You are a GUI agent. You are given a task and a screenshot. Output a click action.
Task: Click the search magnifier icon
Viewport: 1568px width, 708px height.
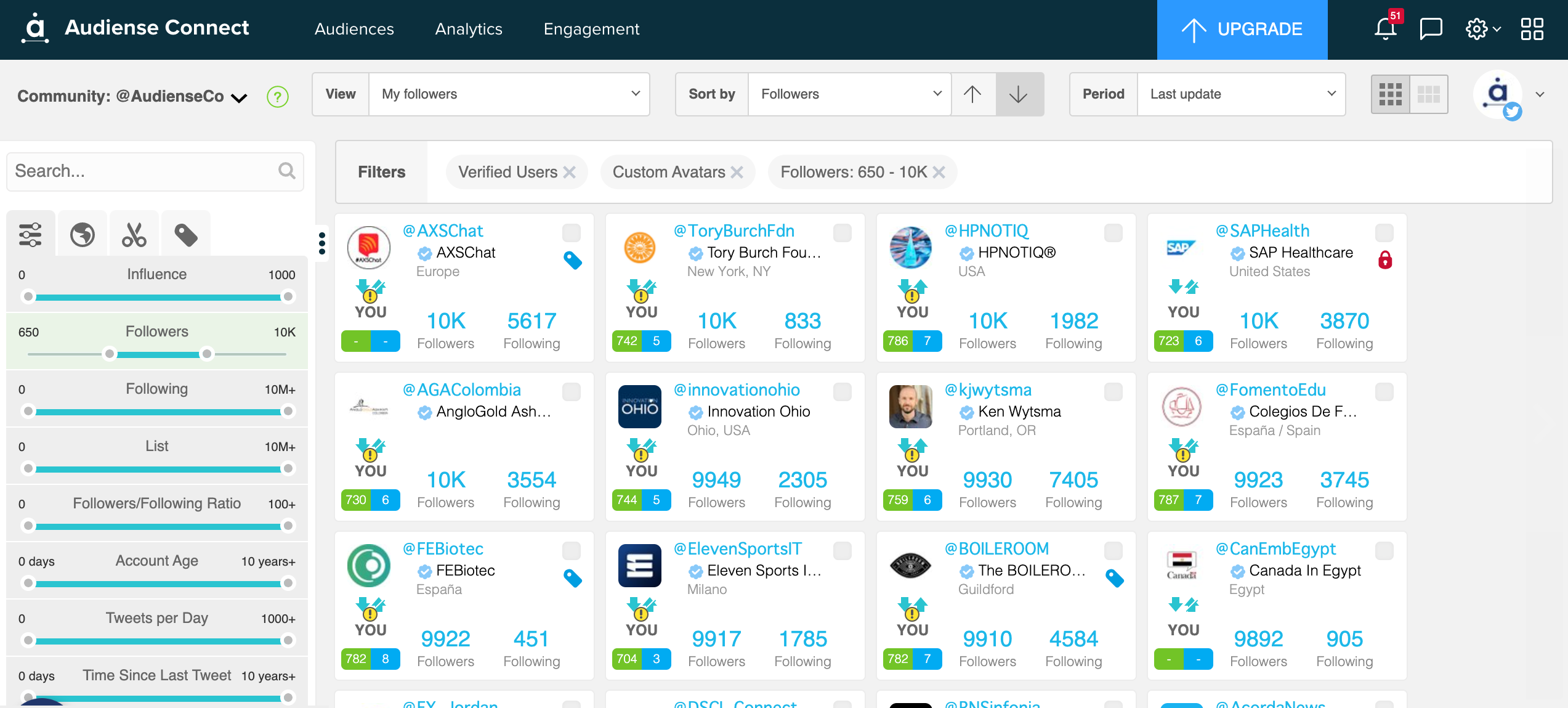pyautogui.click(x=286, y=171)
